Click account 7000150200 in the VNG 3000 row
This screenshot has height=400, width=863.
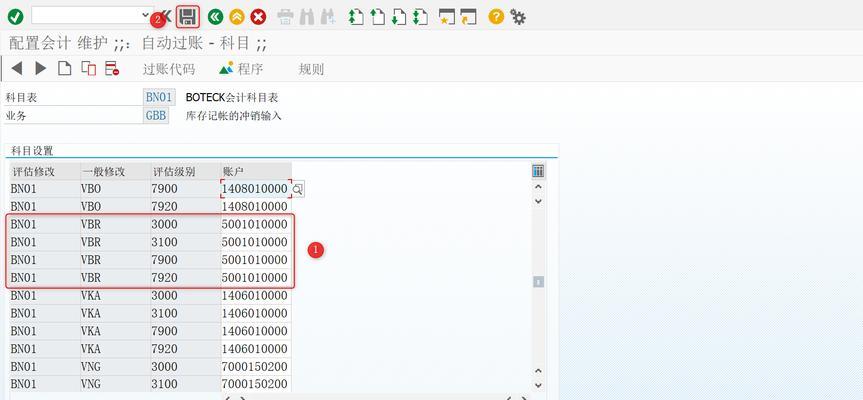(x=256, y=366)
